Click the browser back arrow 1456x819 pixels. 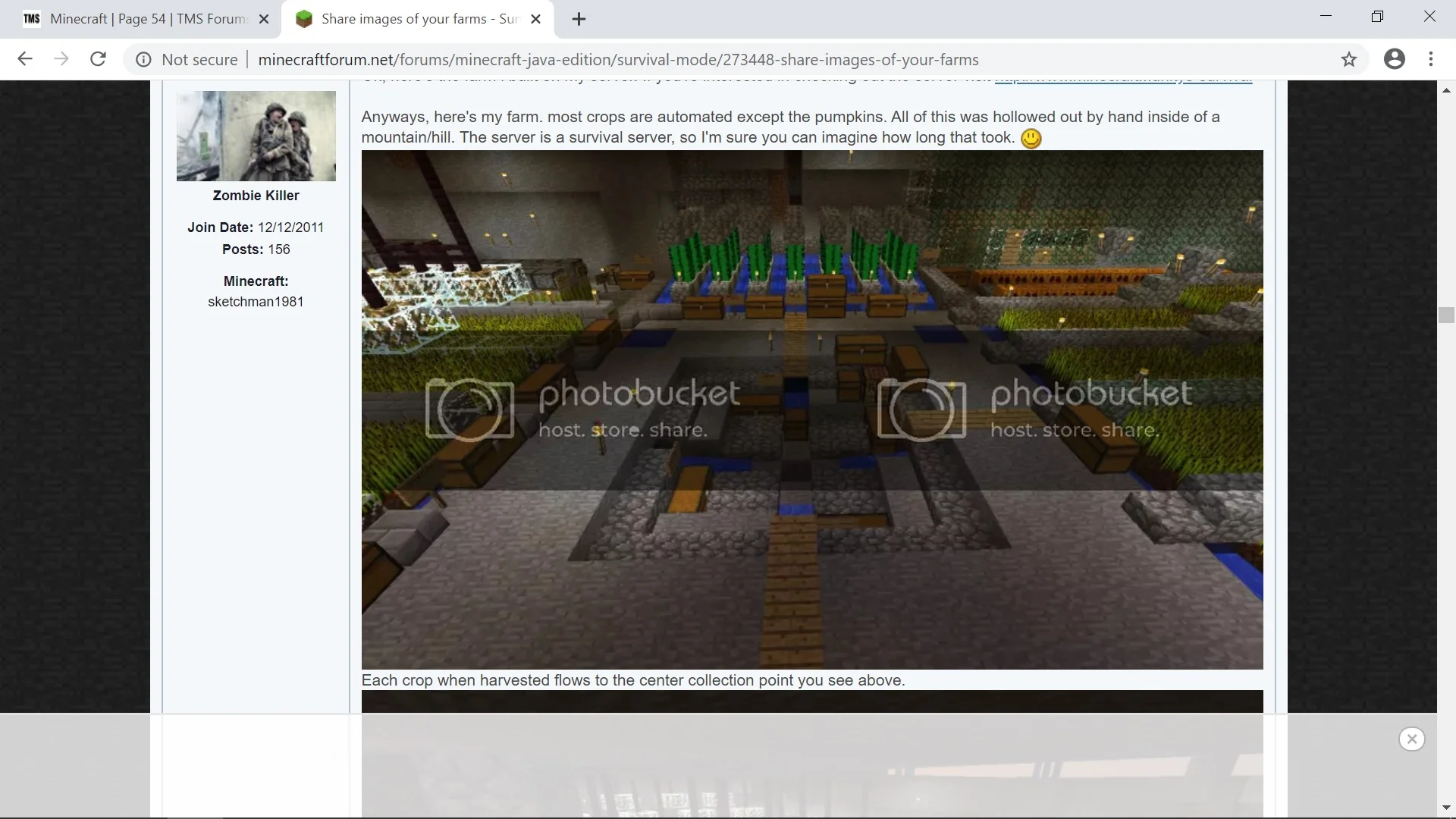[25, 59]
